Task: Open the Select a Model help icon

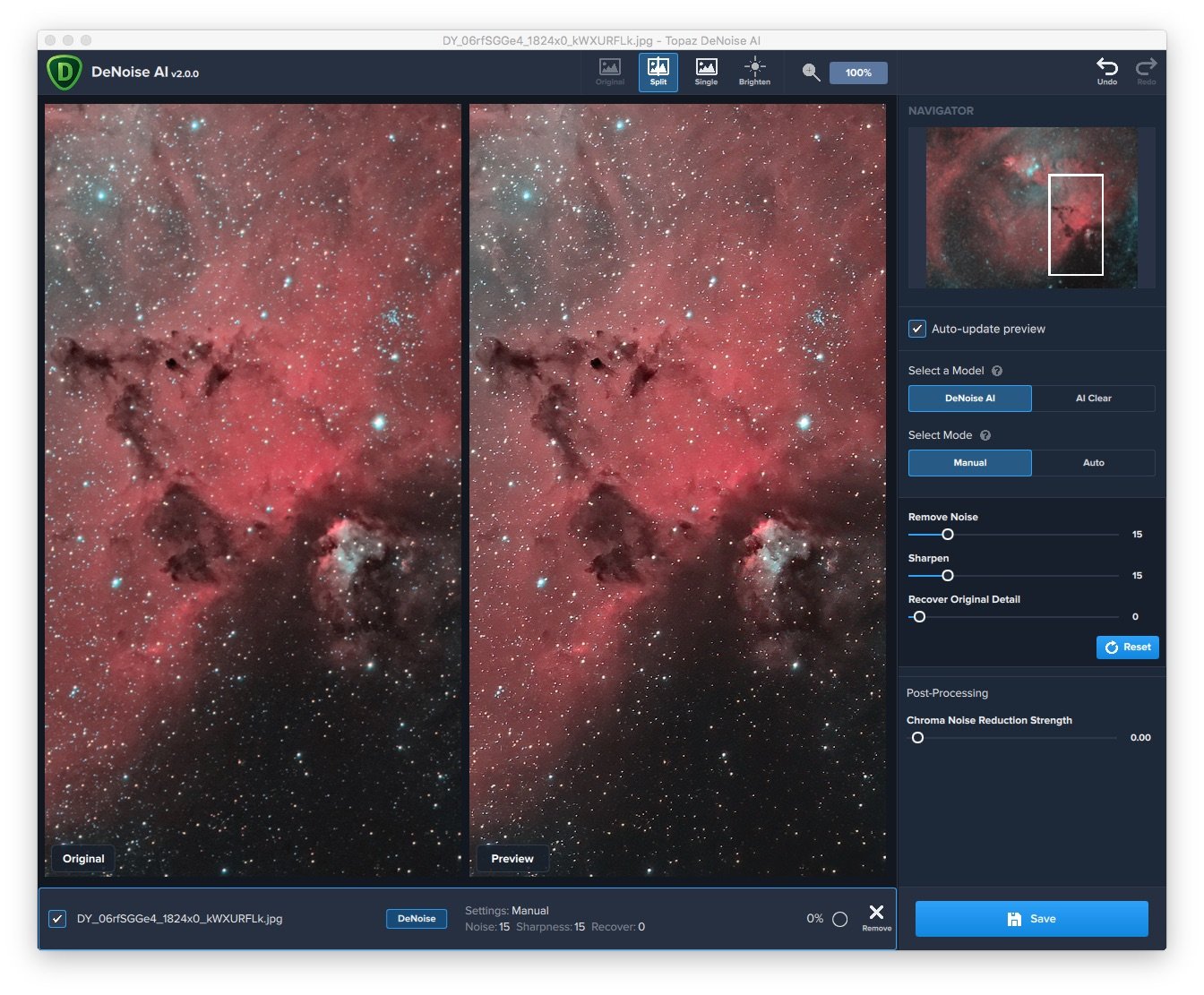Action: click(997, 371)
